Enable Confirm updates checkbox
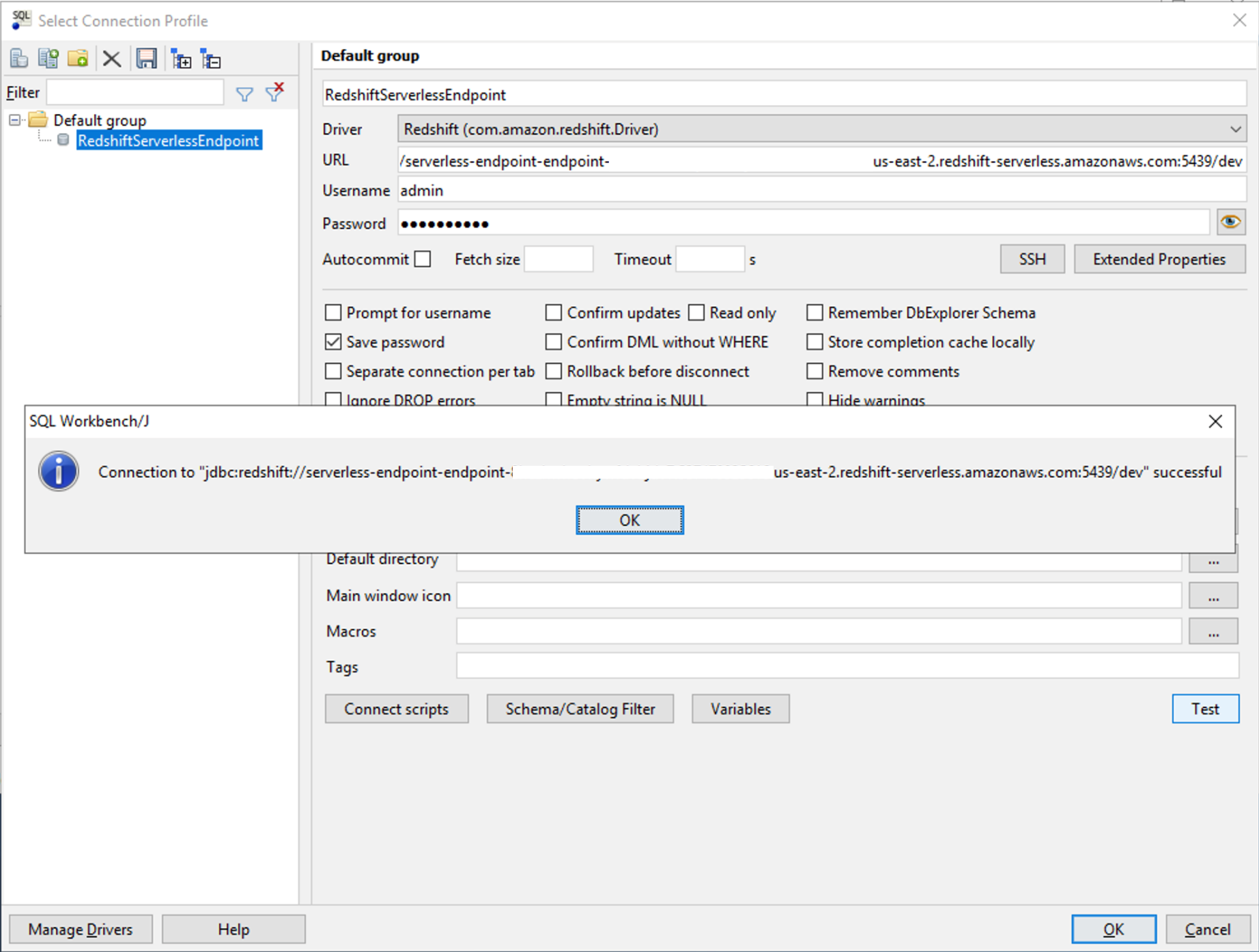This screenshot has width=1259, height=952. tap(554, 313)
